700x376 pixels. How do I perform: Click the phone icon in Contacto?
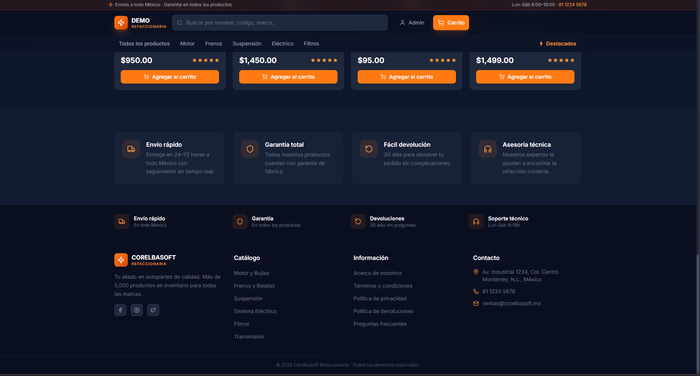point(476,292)
